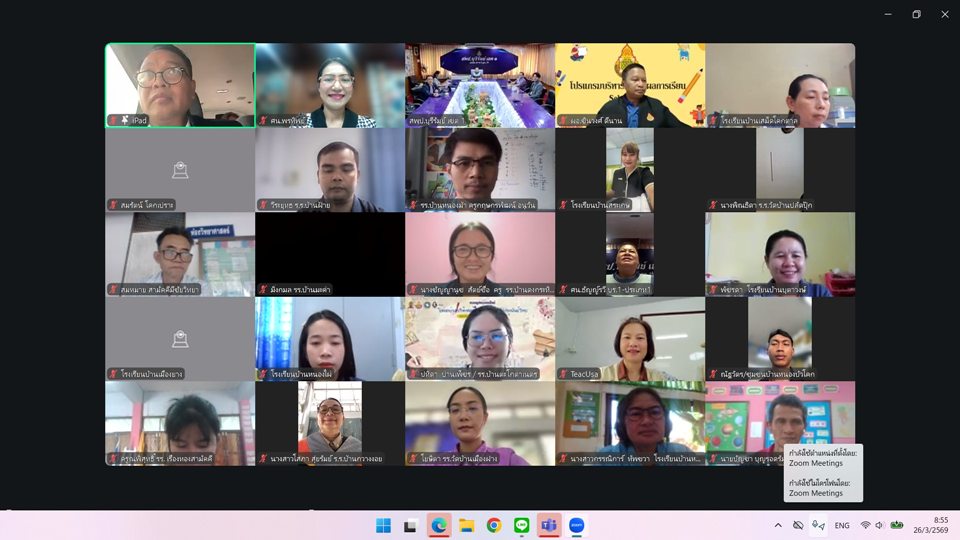Launch LINE app from taskbar

click(x=521, y=525)
